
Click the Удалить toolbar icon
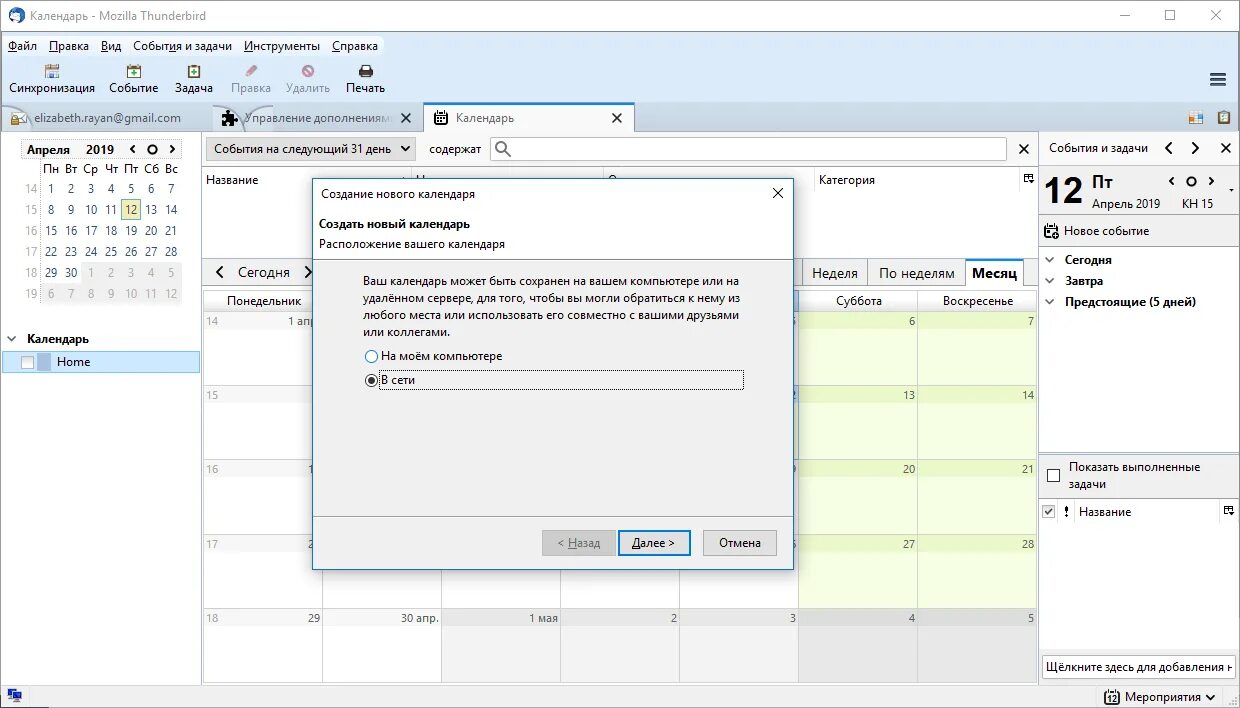(308, 71)
